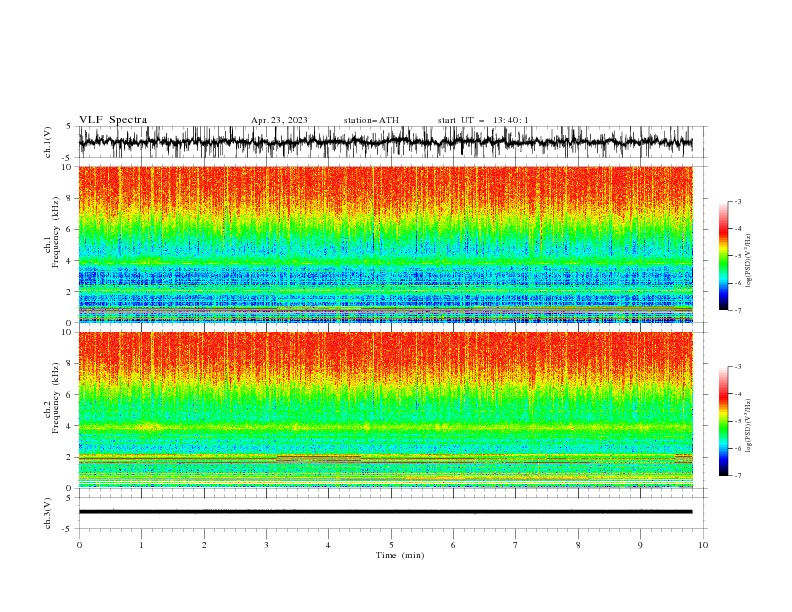Click the '2' kHz tick on ch.2 frequency axis
792x612 pixels.
click(71, 457)
